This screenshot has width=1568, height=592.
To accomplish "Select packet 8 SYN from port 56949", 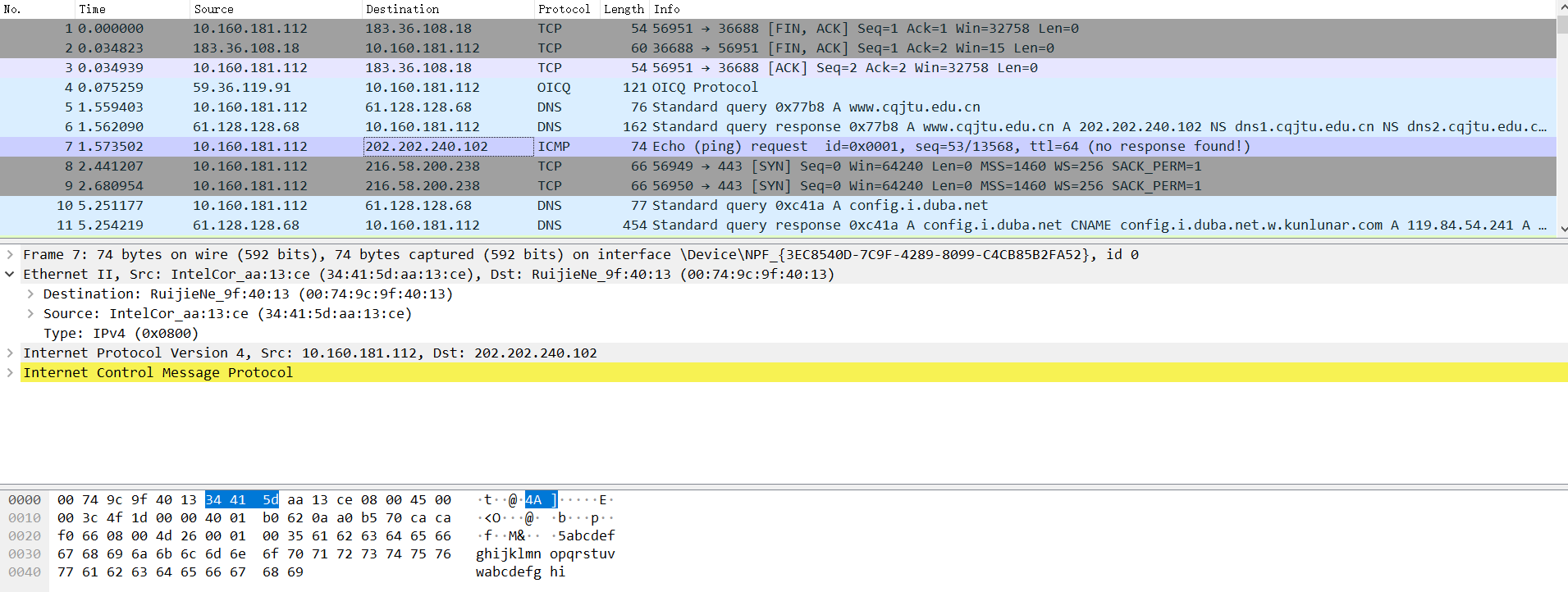I will (x=778, y=166).
